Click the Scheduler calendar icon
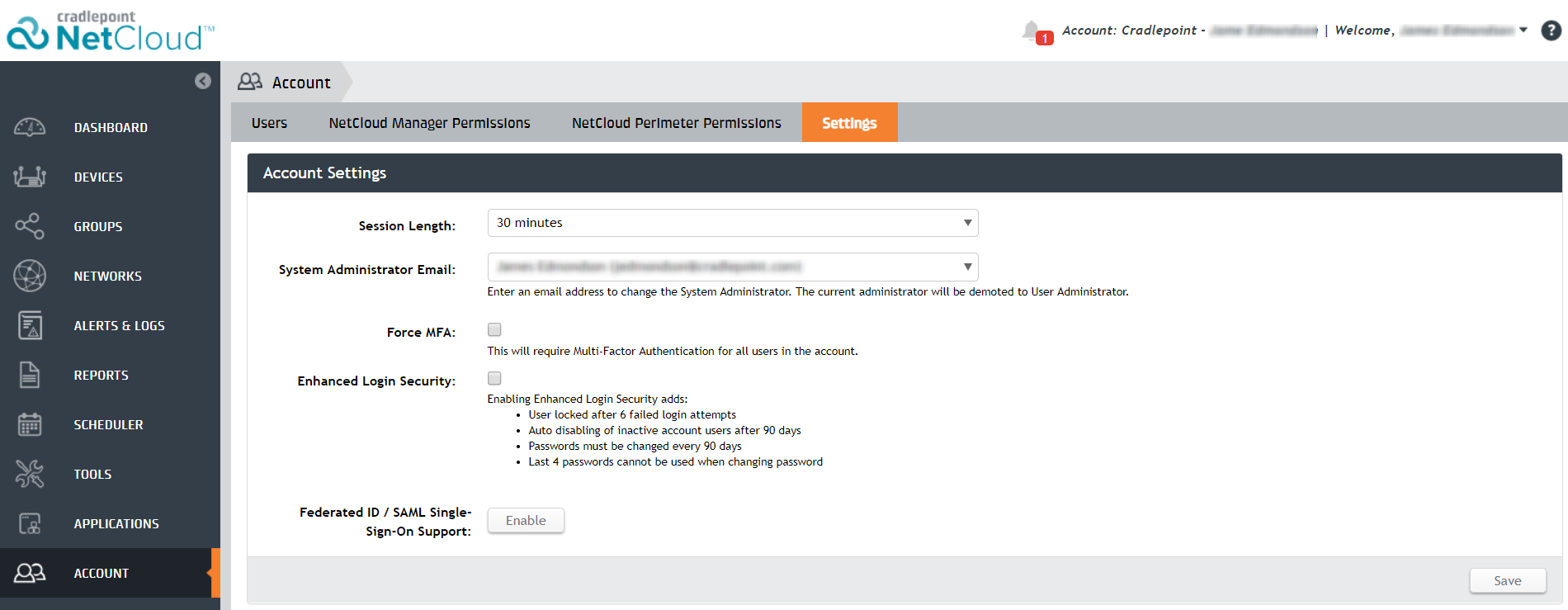The width and height of the screenshot is (1568, 610). coord(30,424)
